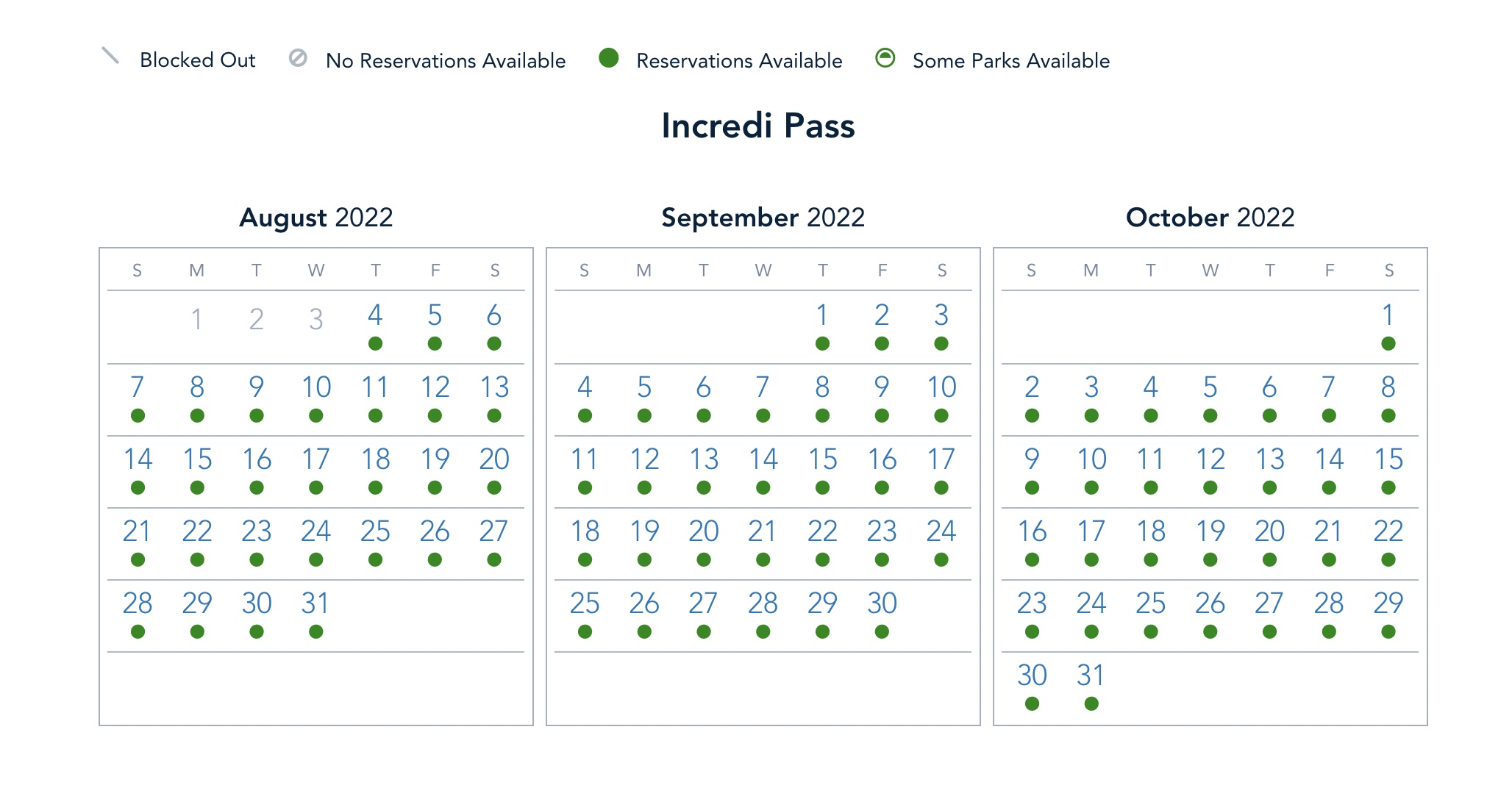The width and height of the screenshot is (1512, 785).
Task: Choose October 19 date
Action: [x=1210, y=531]
